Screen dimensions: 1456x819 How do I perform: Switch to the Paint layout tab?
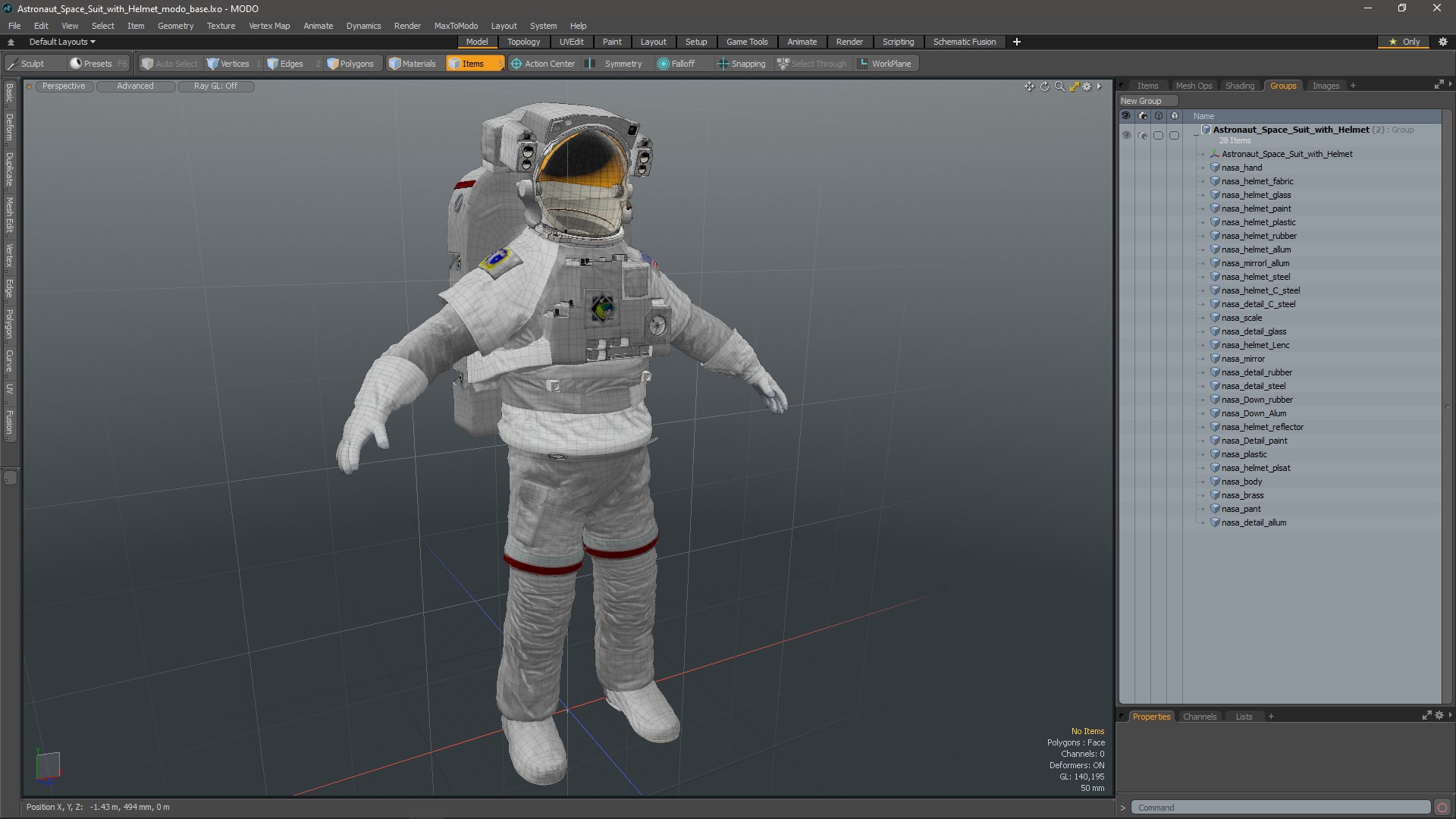[612, 42]
